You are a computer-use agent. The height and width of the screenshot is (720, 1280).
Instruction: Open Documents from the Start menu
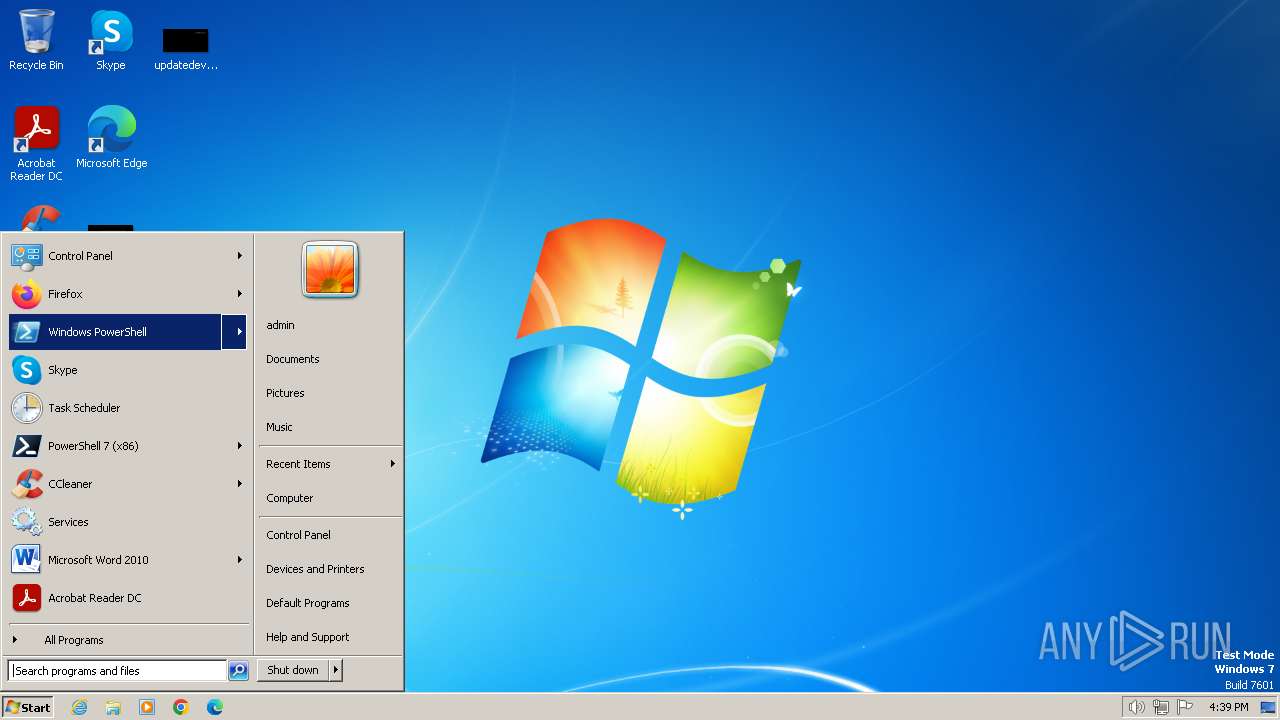coord(330,359)
